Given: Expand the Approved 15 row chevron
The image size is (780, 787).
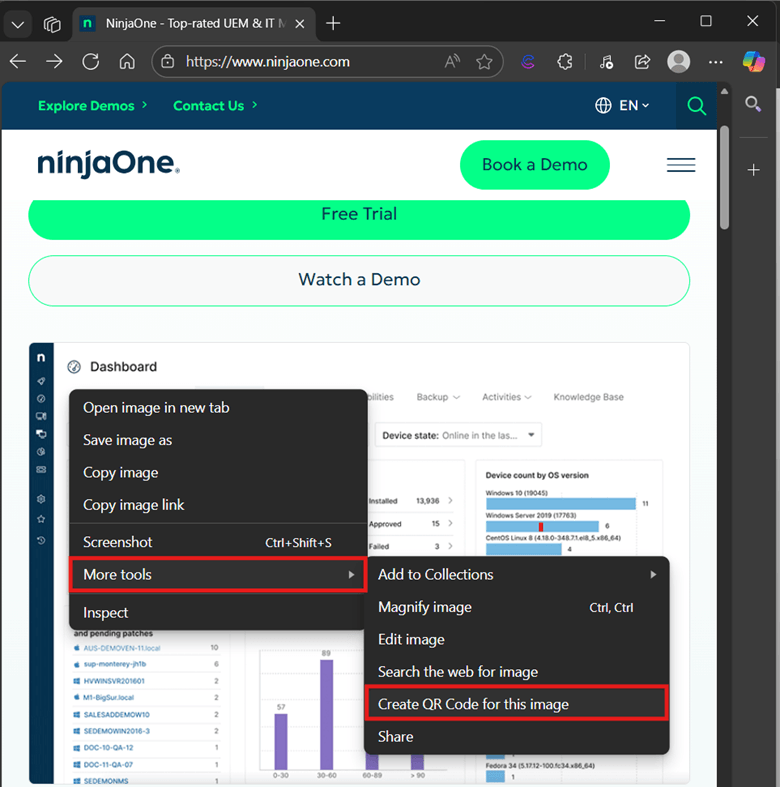Looking at the screenshot, I should tap(450, 523).
